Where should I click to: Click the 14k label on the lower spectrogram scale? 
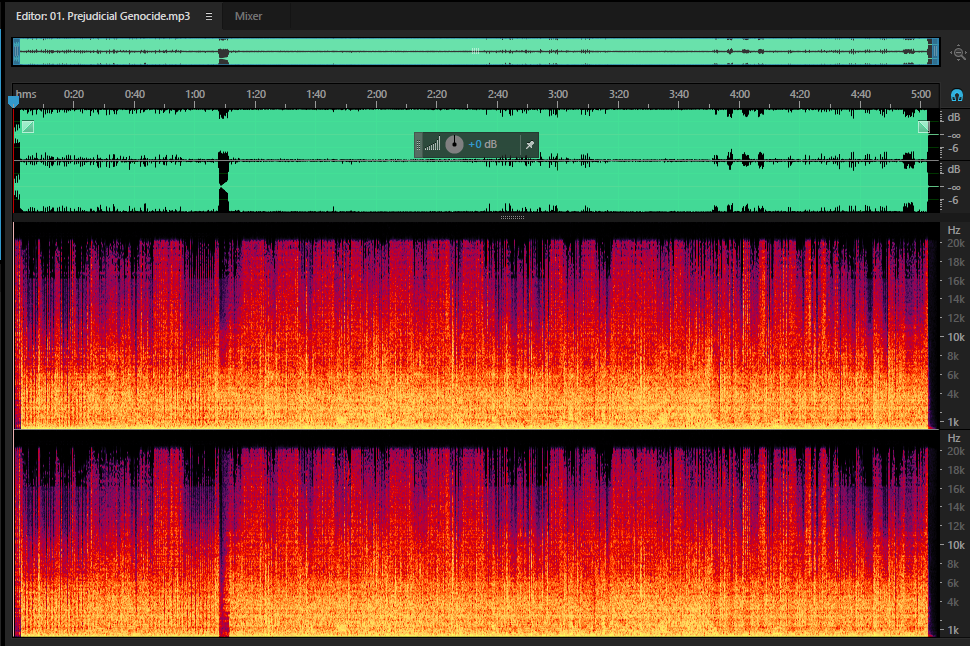956,507
